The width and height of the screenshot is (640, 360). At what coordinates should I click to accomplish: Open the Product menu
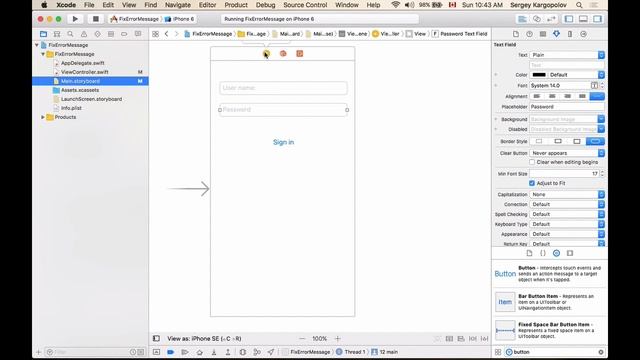click(236, 5)
